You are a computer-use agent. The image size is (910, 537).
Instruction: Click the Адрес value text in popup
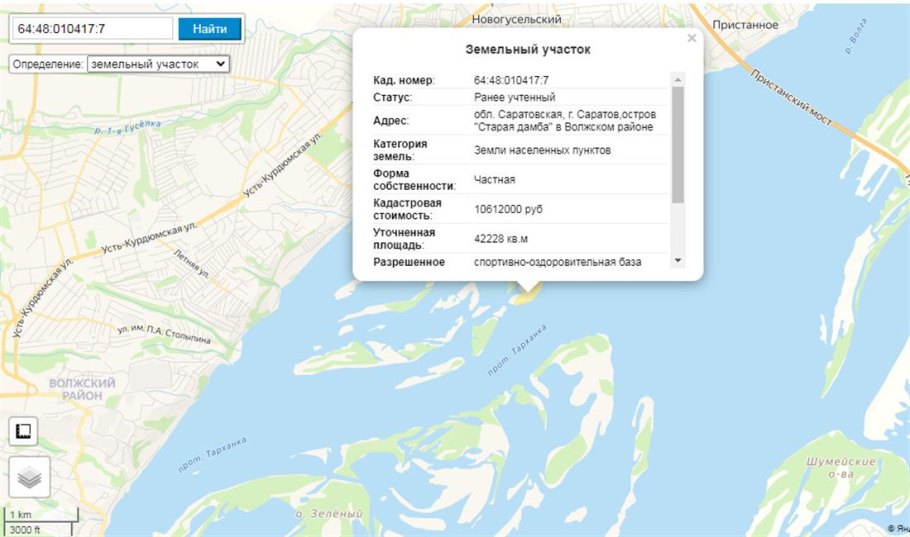(563, 120)
